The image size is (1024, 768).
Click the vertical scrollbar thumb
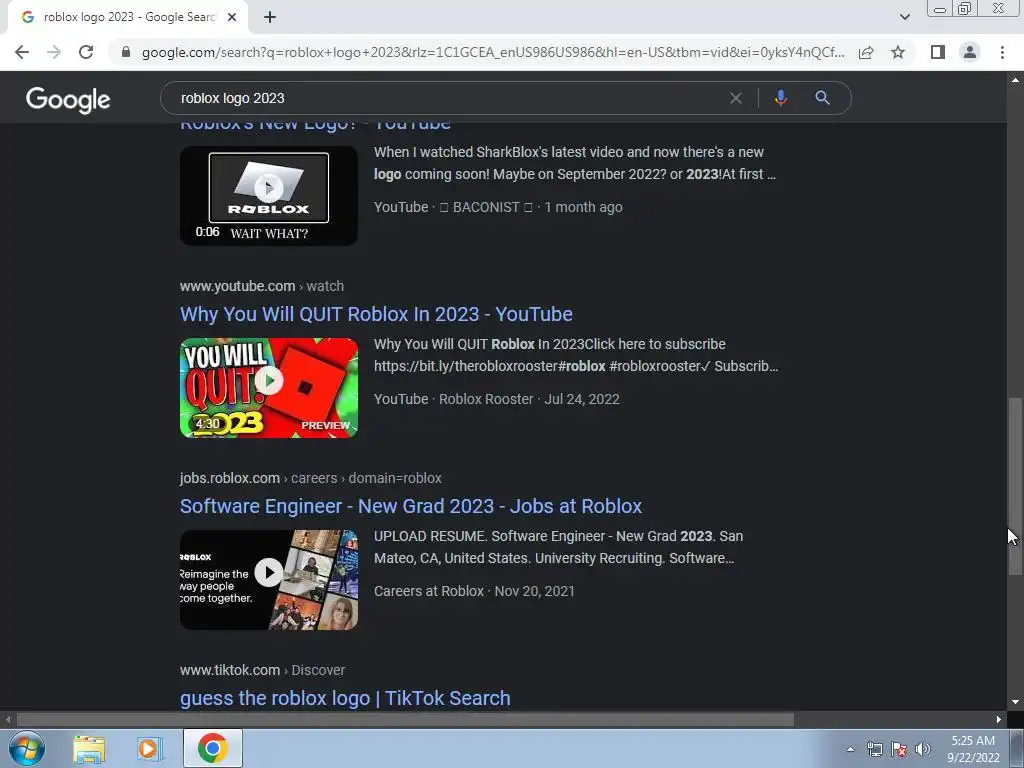point(1015,487)
